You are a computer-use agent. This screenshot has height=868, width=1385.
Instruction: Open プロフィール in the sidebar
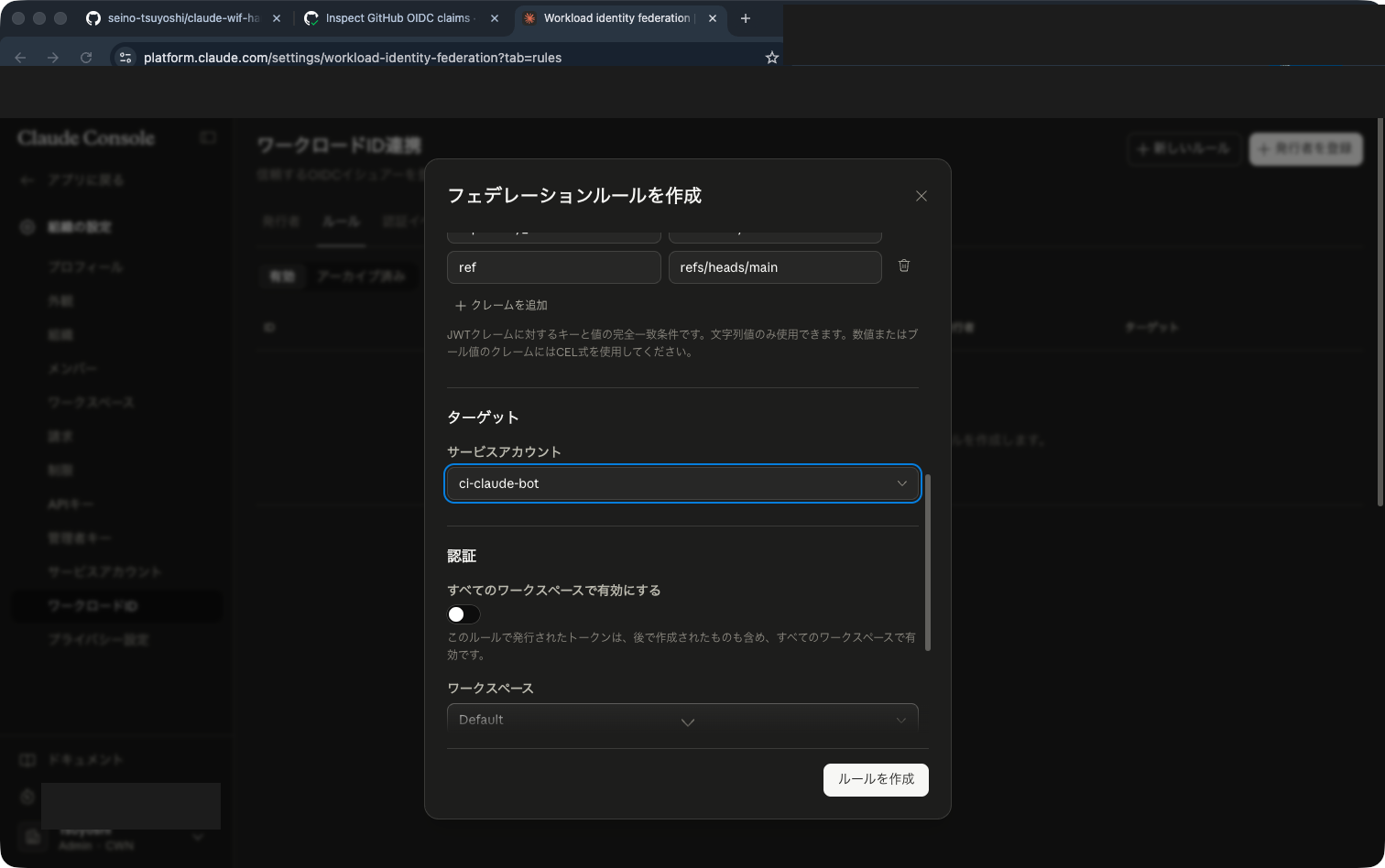point(85,266)
